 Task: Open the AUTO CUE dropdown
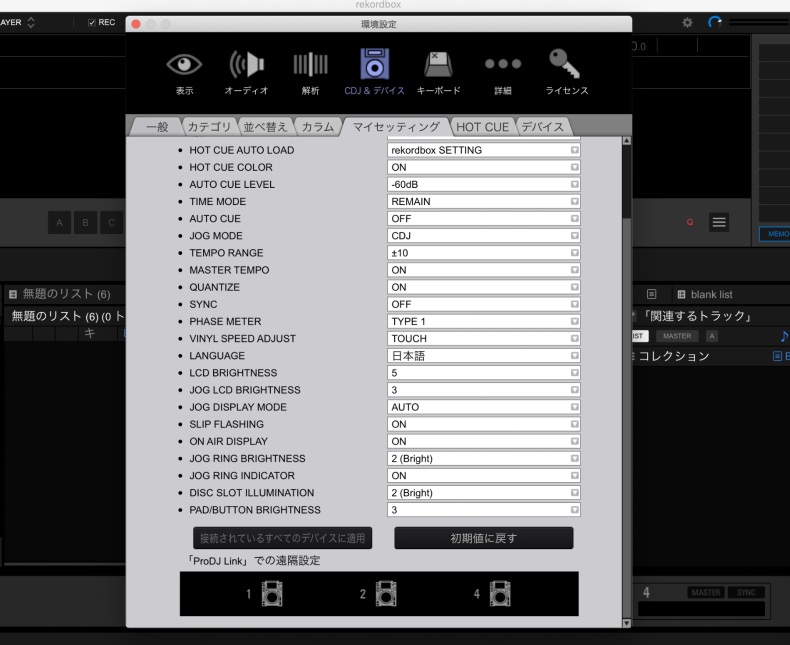click(x=484, y=219)
